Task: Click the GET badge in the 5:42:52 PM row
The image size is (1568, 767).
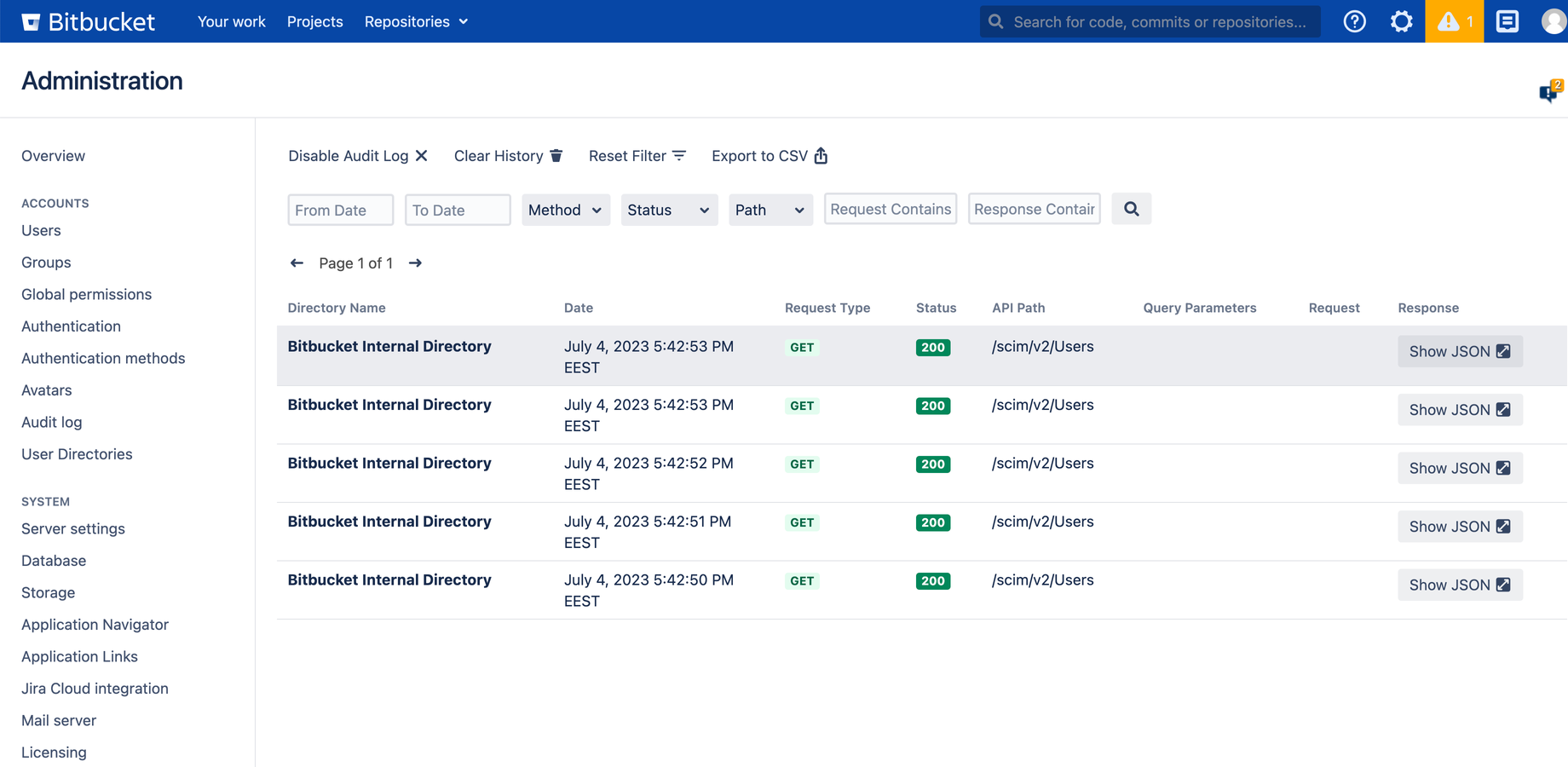Action: (x=802, y=464)
